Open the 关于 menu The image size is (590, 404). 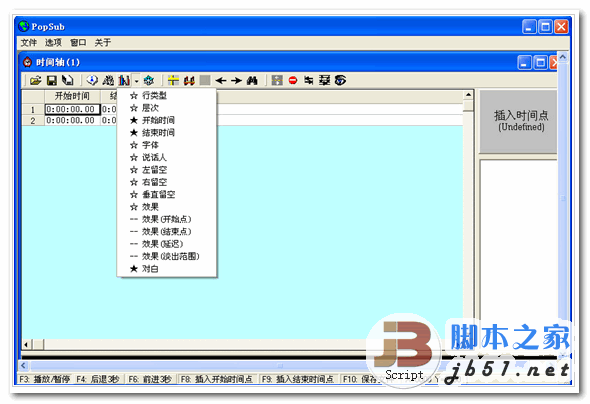pyautogui.click(x=102, y=43)
